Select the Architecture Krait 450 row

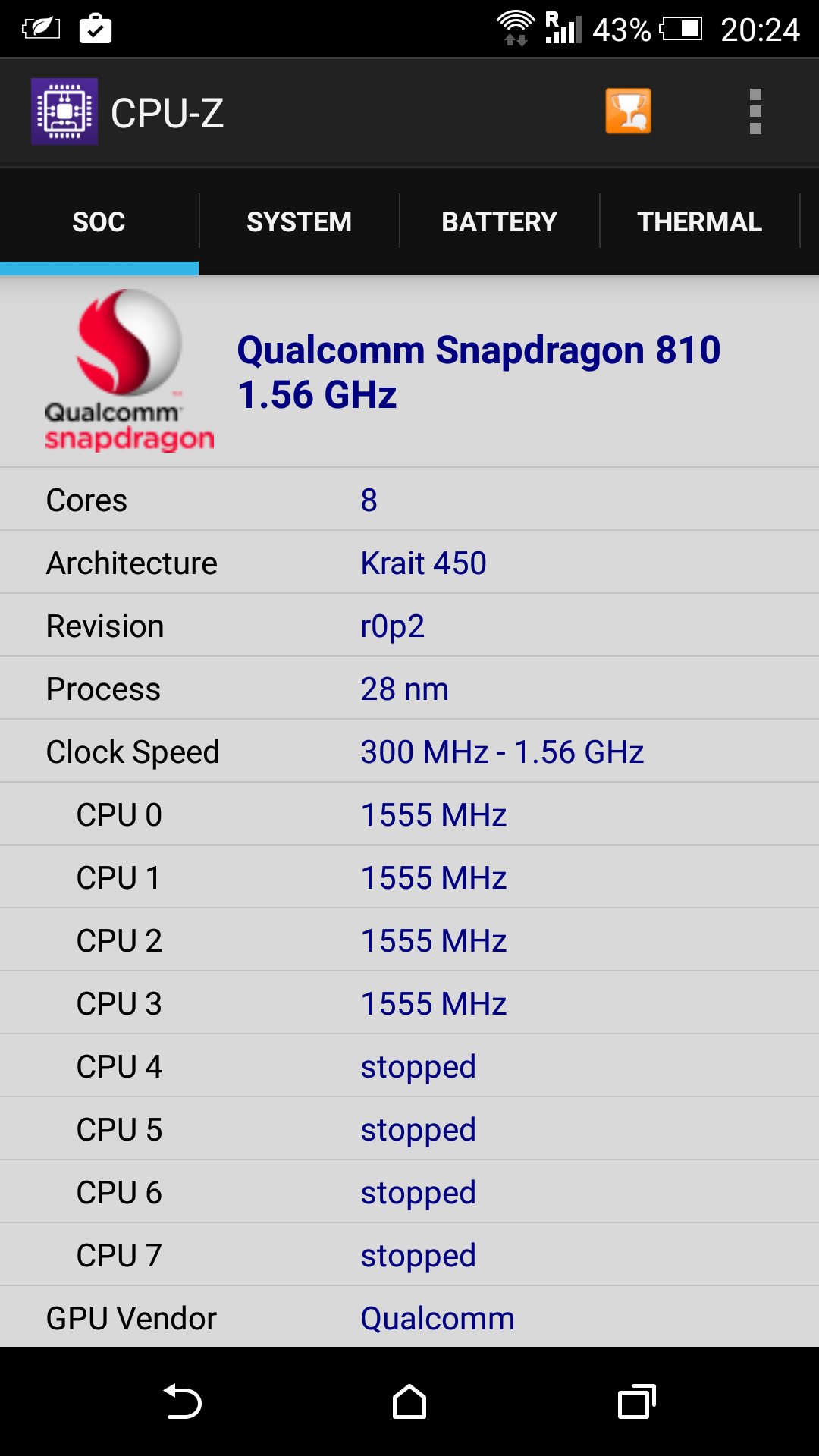point(409,563)
